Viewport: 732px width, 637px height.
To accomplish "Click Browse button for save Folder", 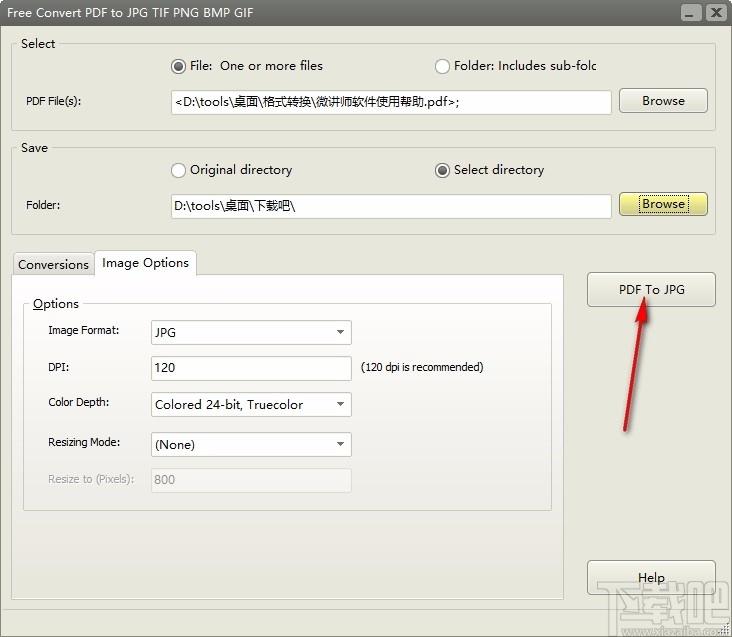I will [x=663, y=204].
